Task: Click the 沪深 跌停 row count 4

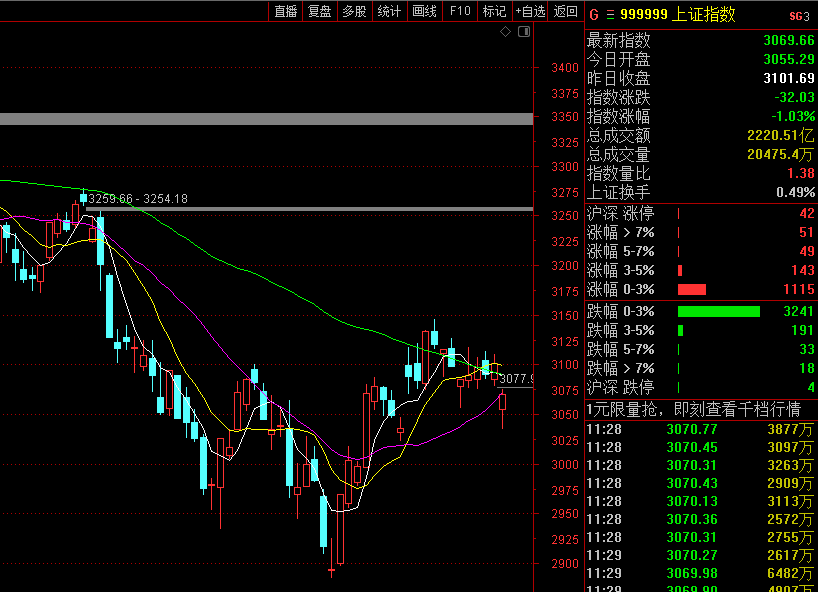Action: click(811, 387)
